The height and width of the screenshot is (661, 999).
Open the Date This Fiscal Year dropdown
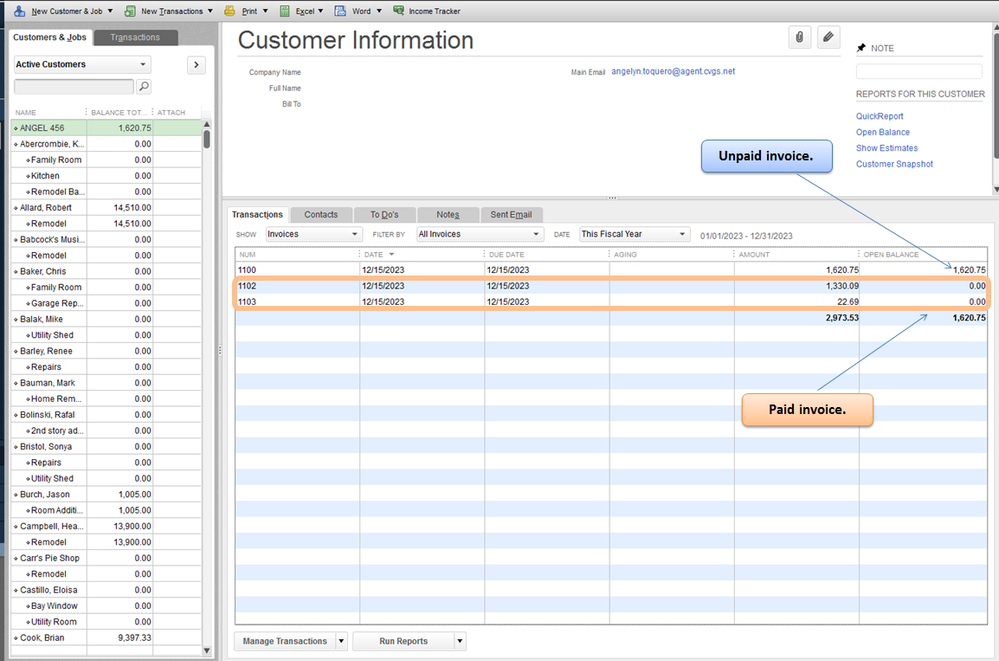[x=635, y=234]
